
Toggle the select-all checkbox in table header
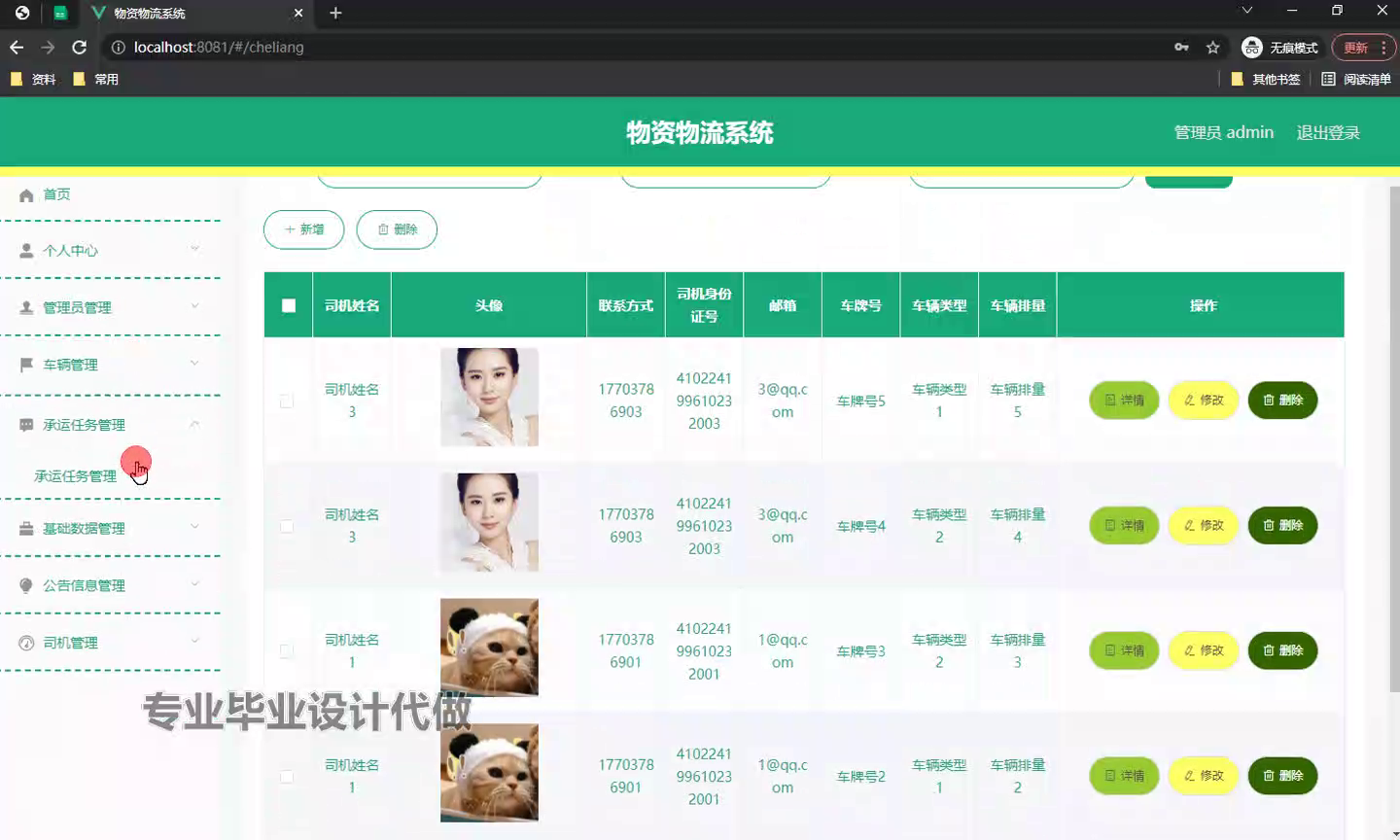click(289, 305)
